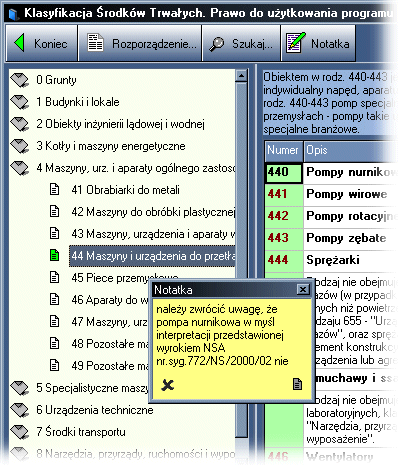Viewport: 398px width, 465px height.
Task: Select 45 Piece przemysłowe
Action: point(124,278)
